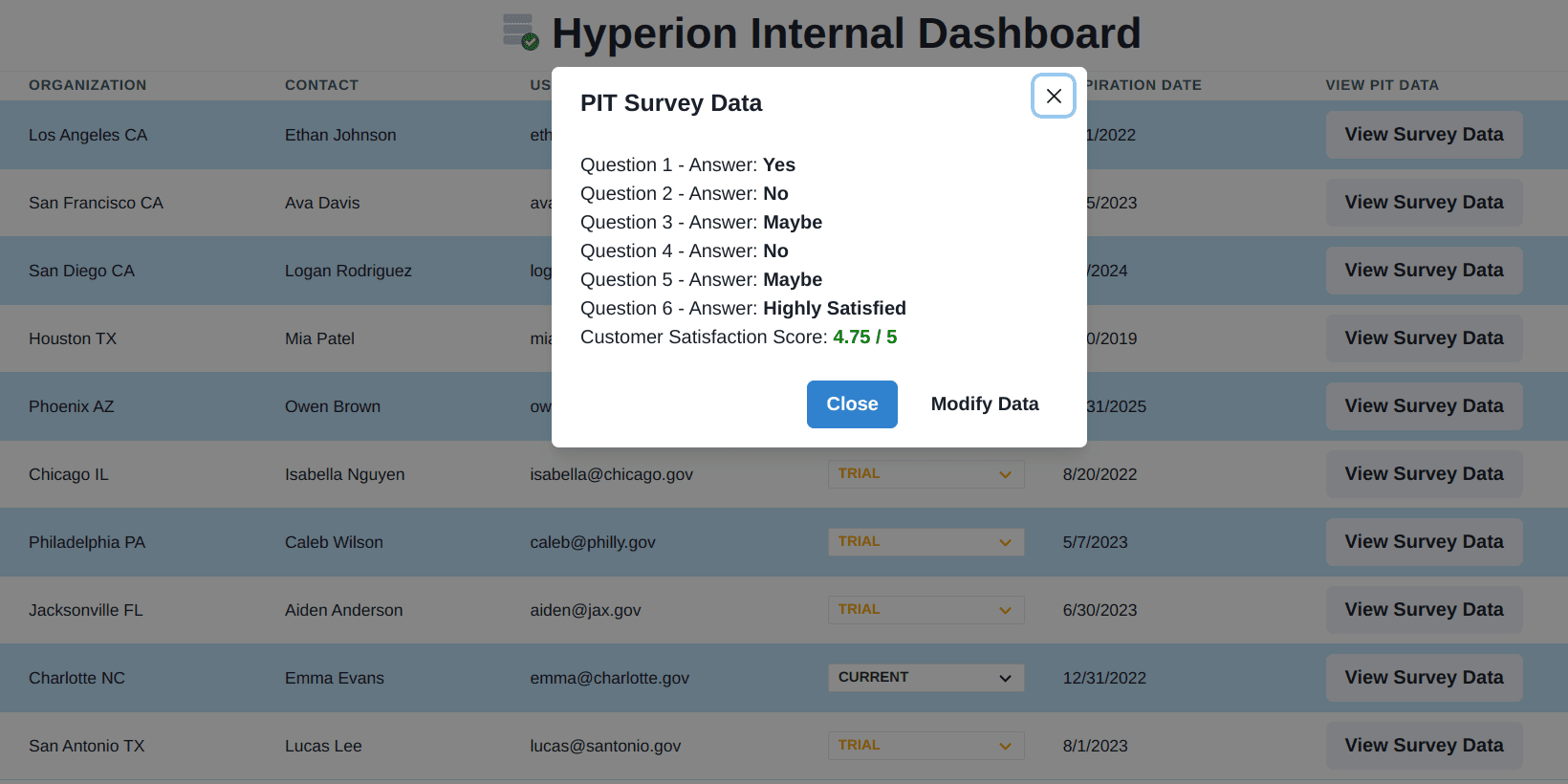The image size is (1568, 784).
Task: Click the blue Close button
Action: coord(852,404)
